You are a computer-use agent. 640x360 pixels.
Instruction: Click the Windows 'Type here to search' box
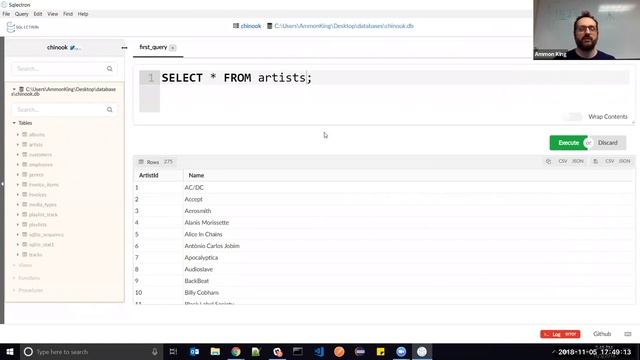click(91, 352)
